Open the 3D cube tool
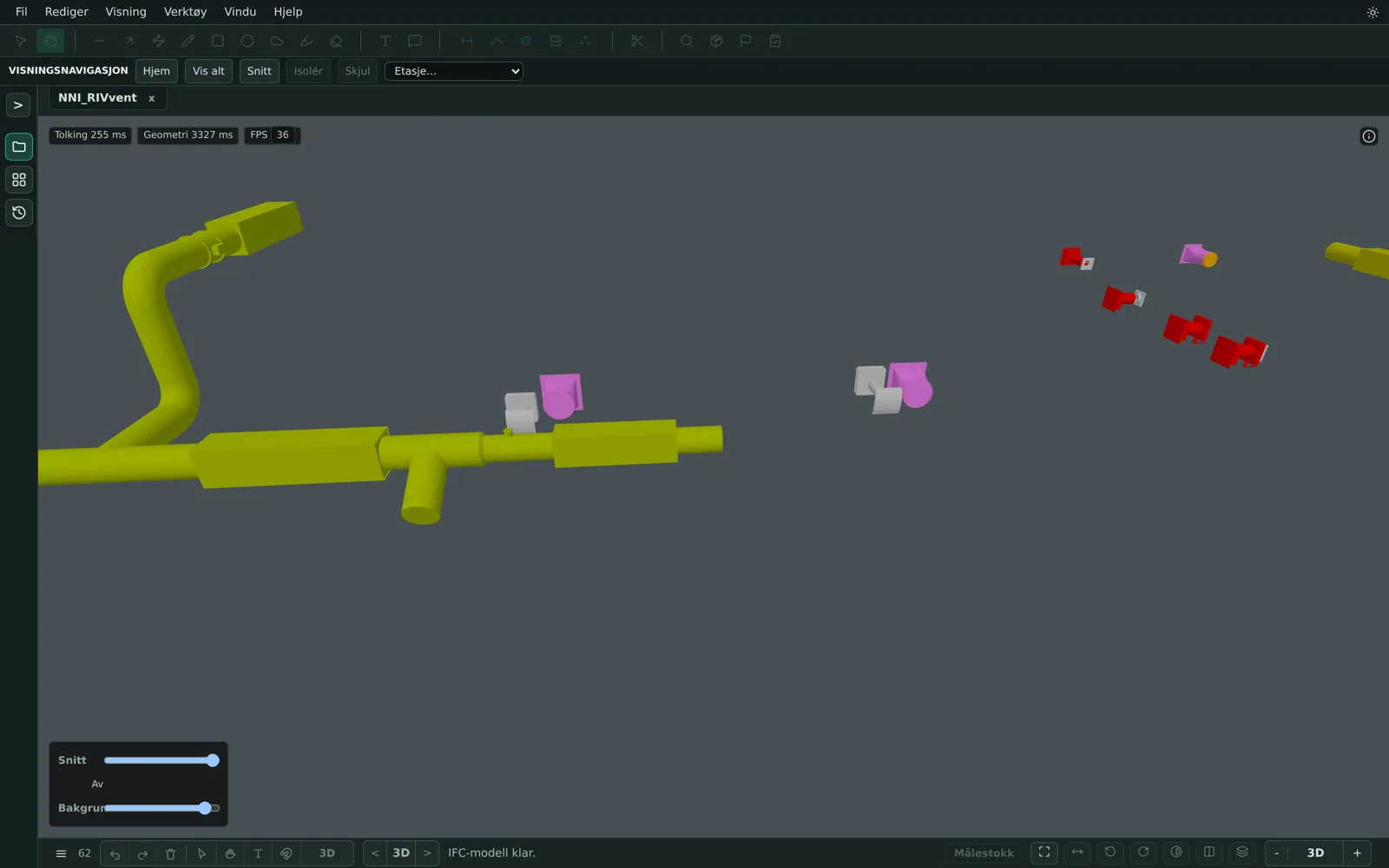Viewport: 1389px width, 868px height. (x=716, y=41)
